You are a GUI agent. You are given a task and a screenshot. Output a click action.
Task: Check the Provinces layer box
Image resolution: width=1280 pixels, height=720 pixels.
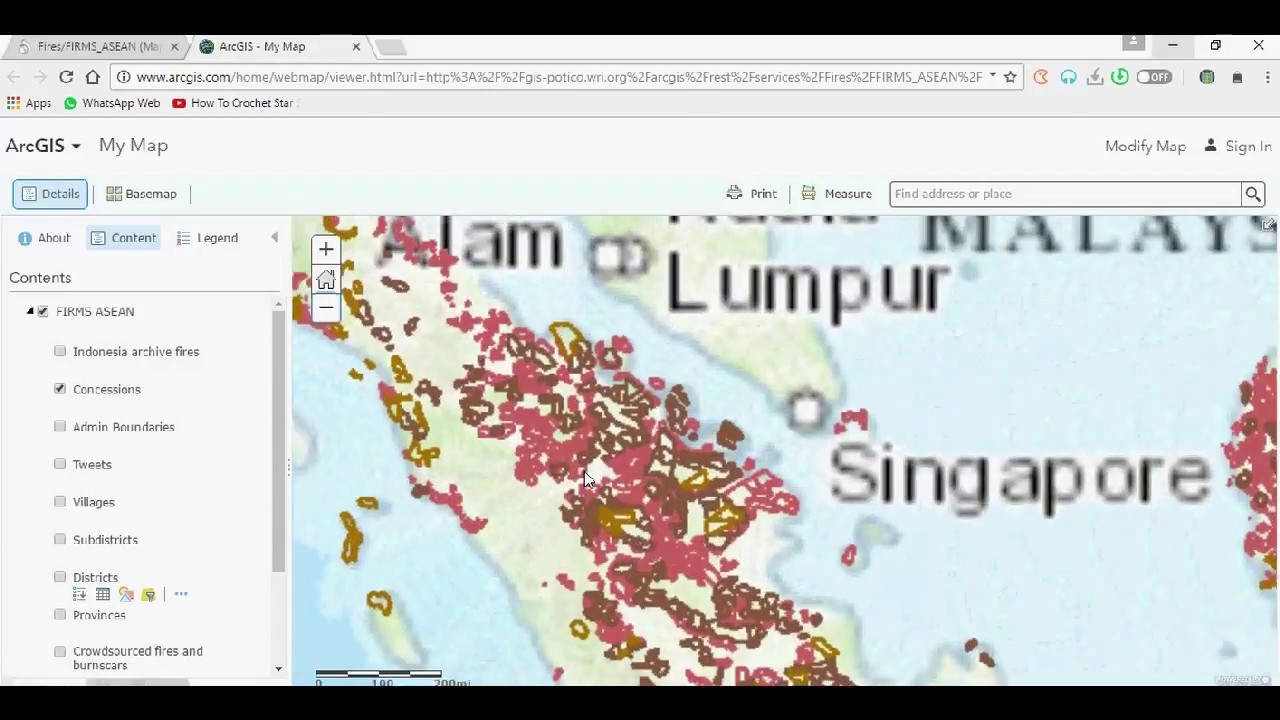pos(60,614)
